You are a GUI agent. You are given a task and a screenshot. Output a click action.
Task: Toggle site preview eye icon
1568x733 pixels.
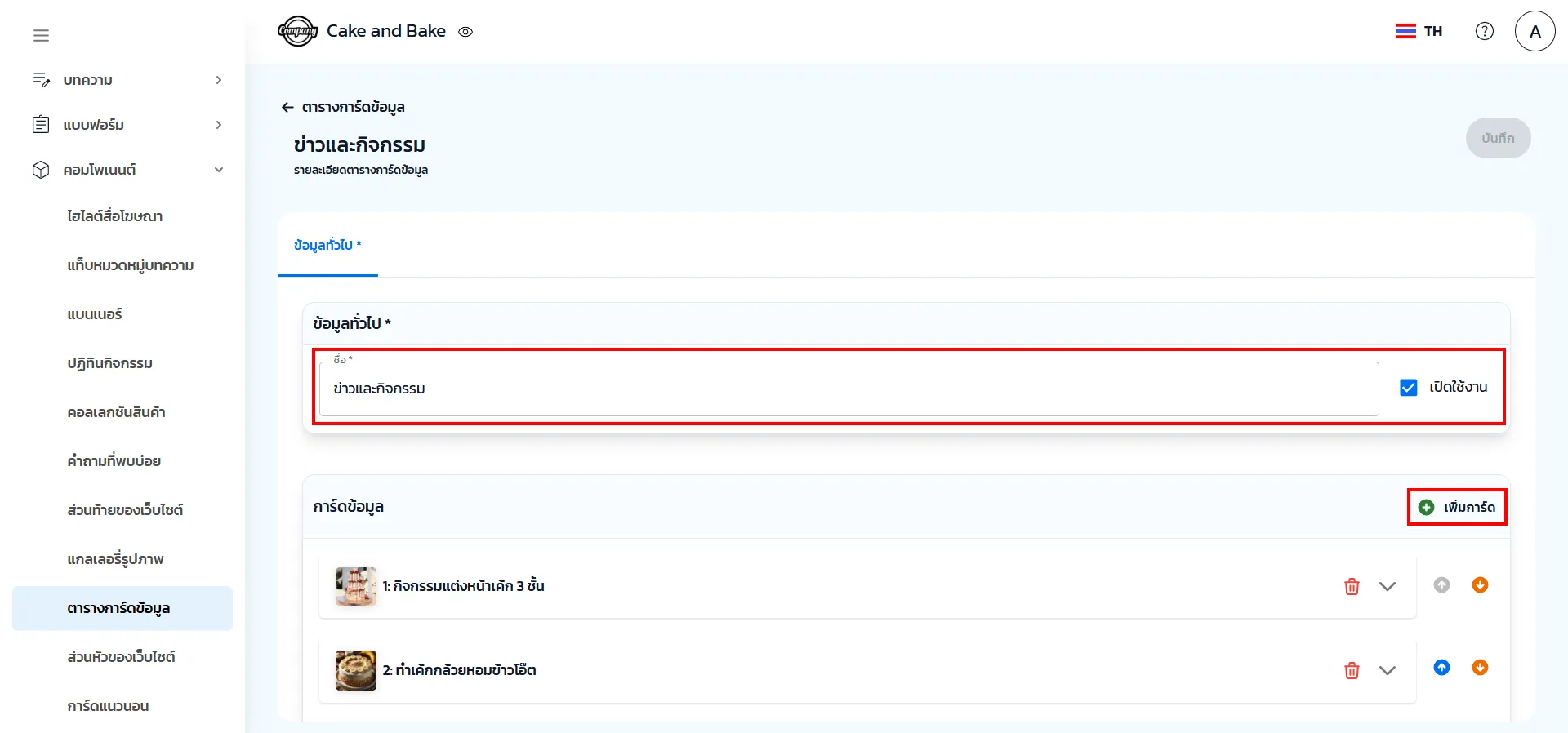(465, 32)
